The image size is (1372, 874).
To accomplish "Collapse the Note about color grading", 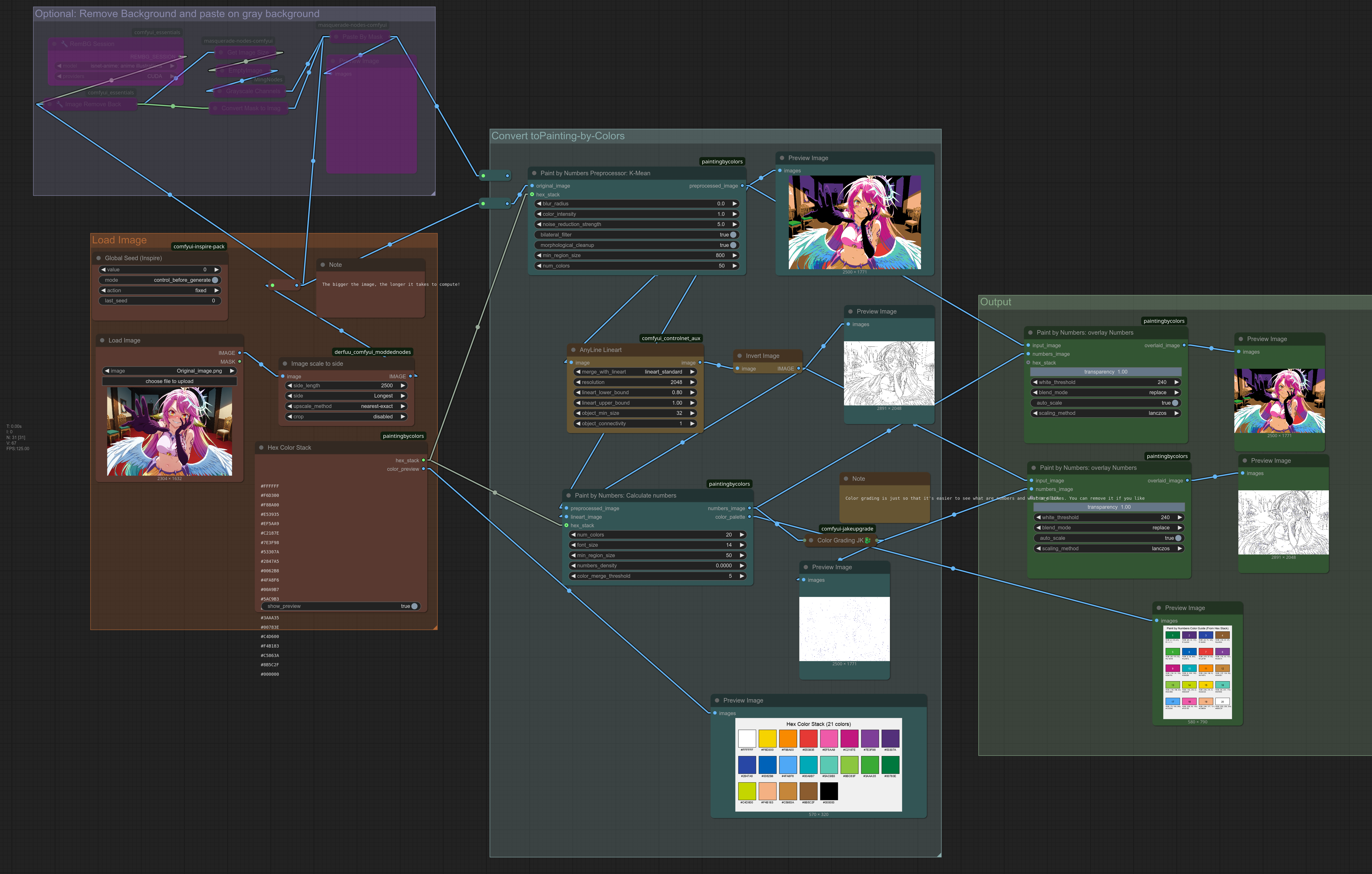I will coord(846,479).
